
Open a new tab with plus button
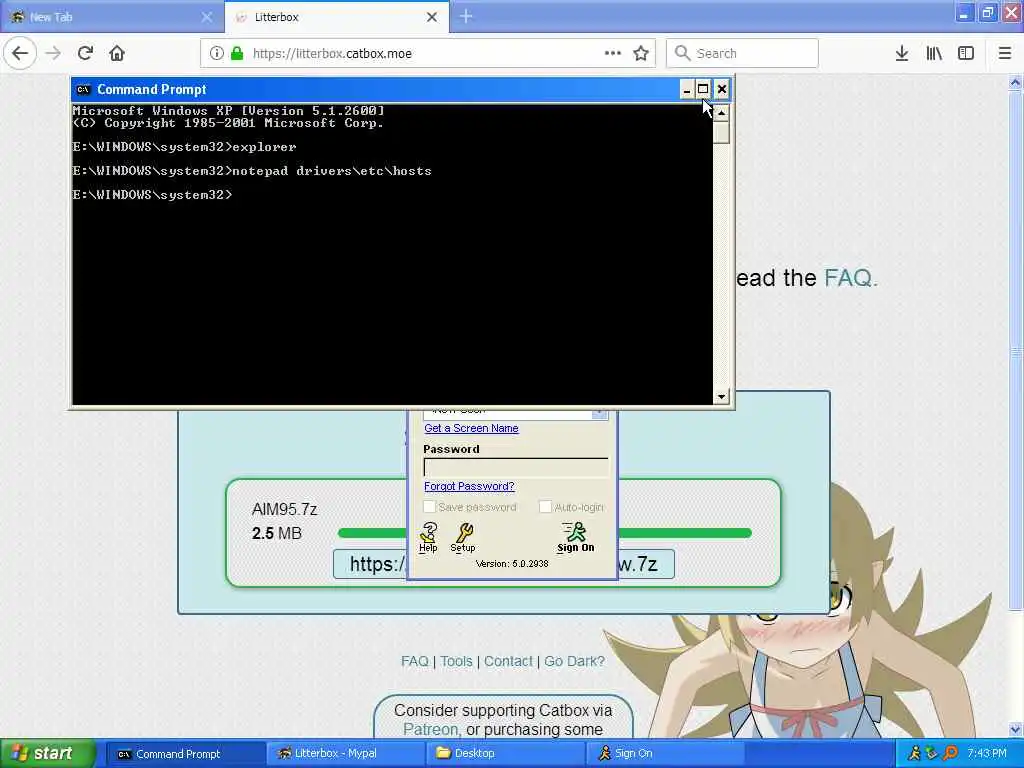pos(466,16)
